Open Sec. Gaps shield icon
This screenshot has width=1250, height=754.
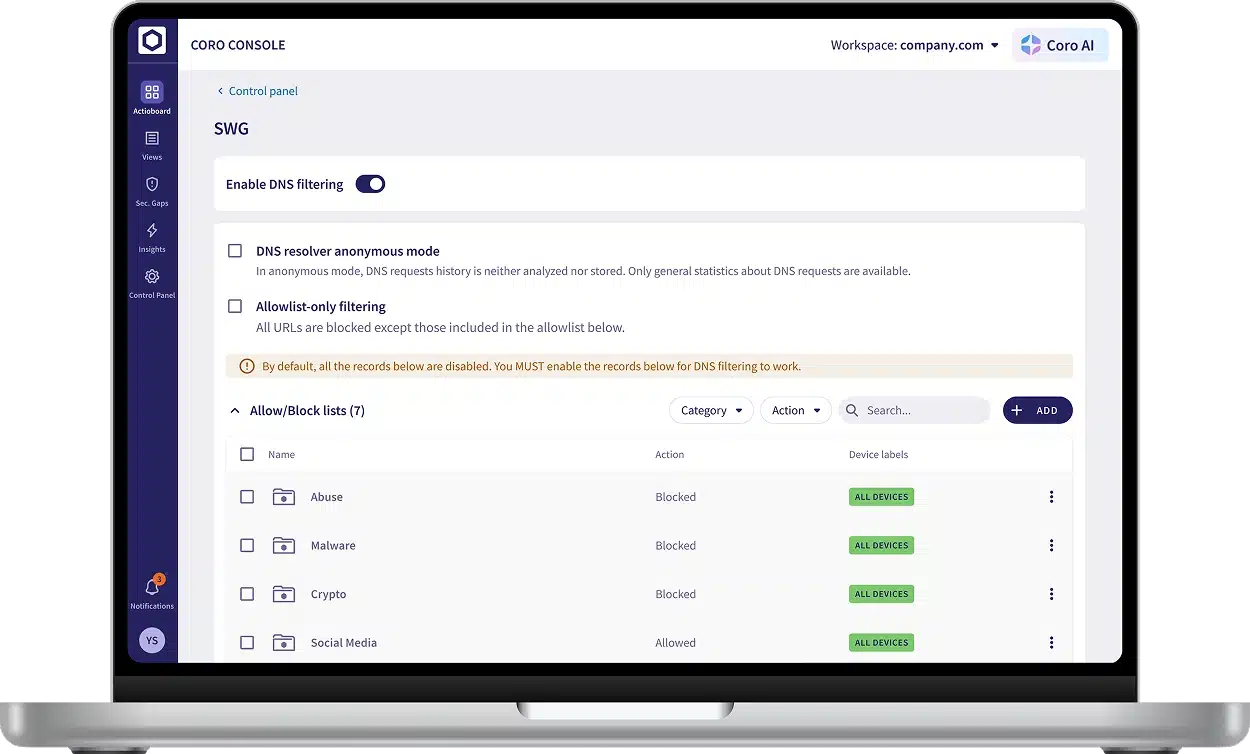[x=152, y=185]
